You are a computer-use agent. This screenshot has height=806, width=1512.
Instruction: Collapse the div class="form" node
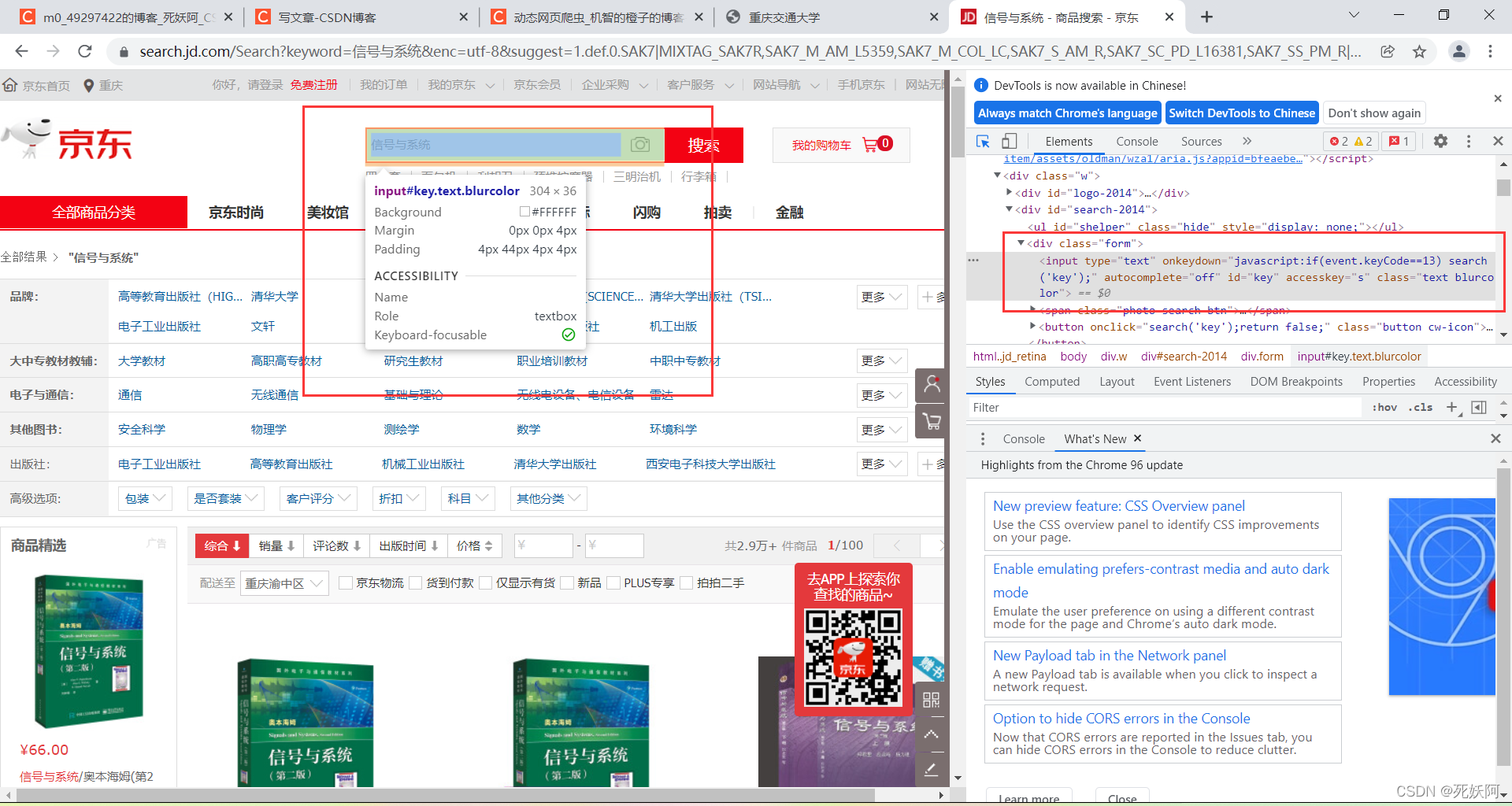[x=1021, y=243]
